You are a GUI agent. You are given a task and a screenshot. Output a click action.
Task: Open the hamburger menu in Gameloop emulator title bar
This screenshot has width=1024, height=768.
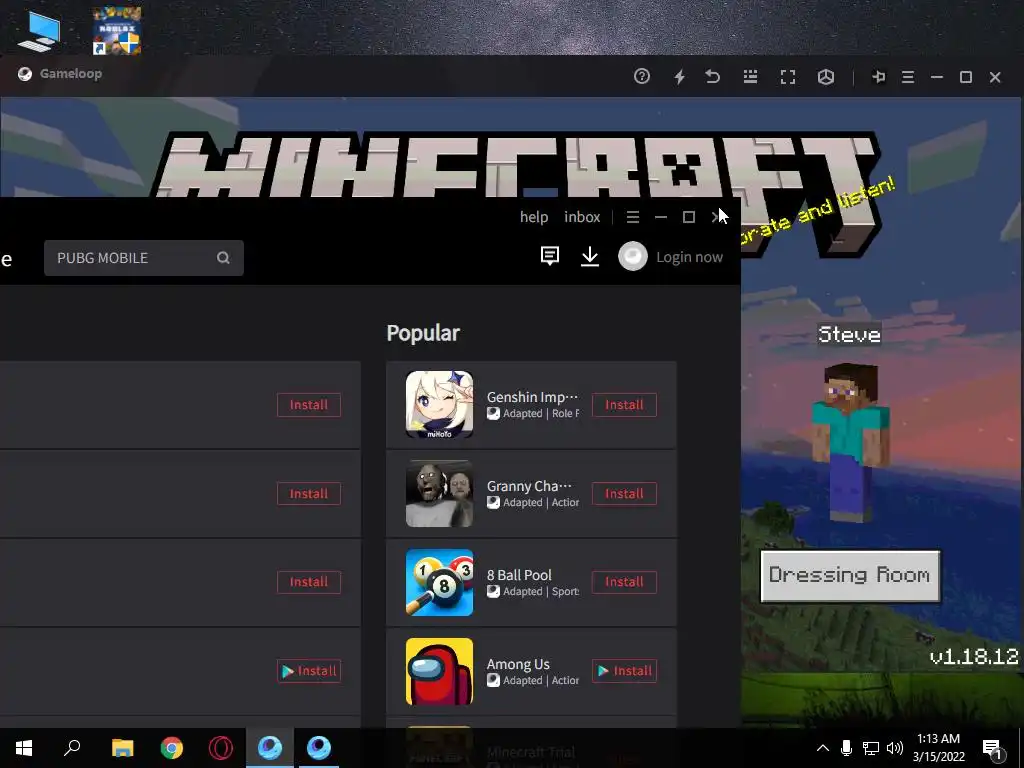point(908,77)
